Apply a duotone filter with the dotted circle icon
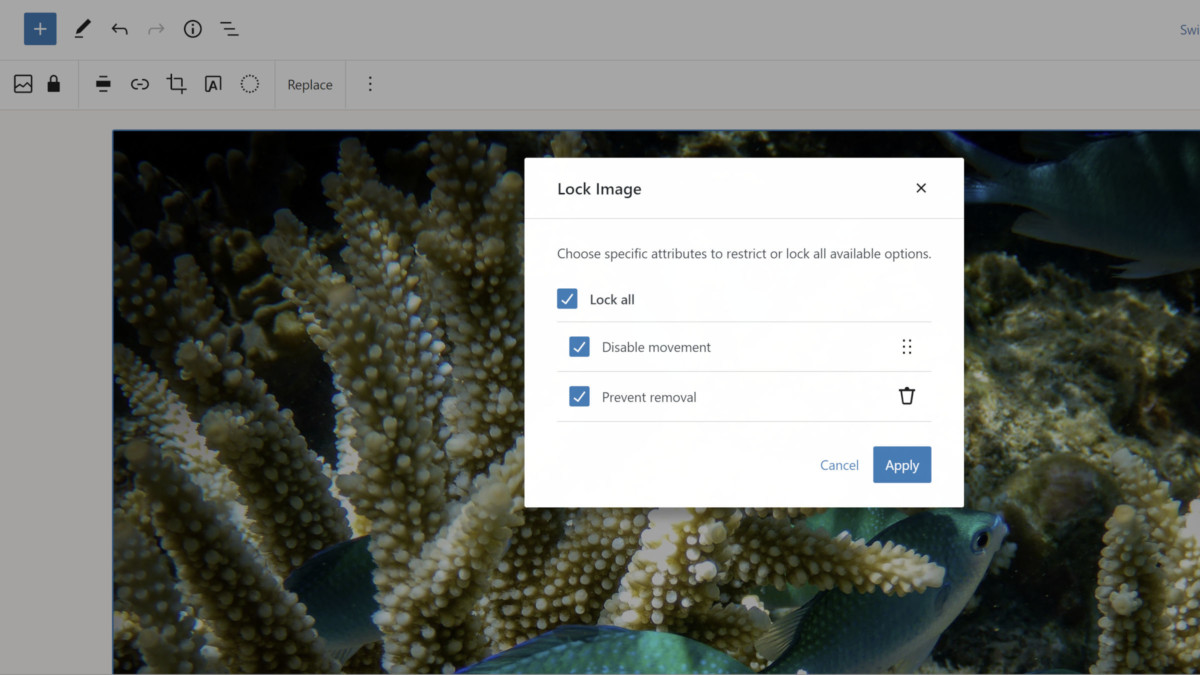This screenshot has height=675, width=1200. pyautogui.click(x=249, y=84)
